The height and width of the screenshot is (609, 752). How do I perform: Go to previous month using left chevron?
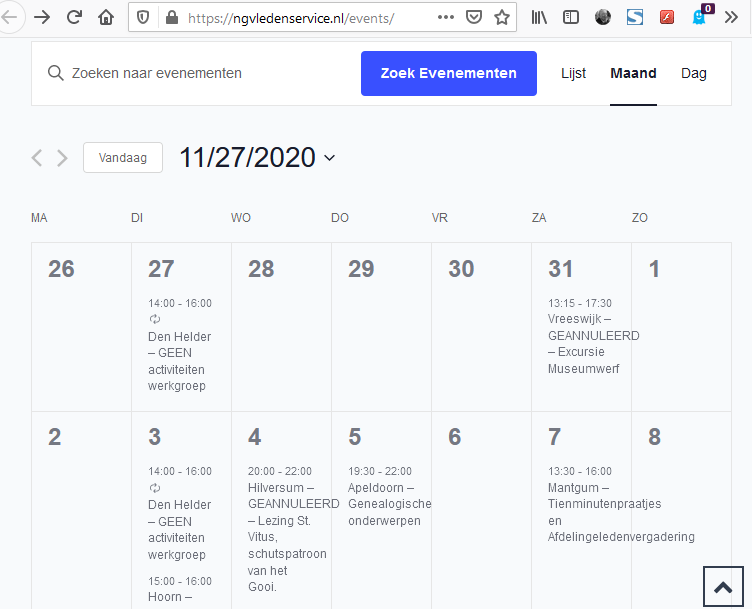(x=38, y=158)
